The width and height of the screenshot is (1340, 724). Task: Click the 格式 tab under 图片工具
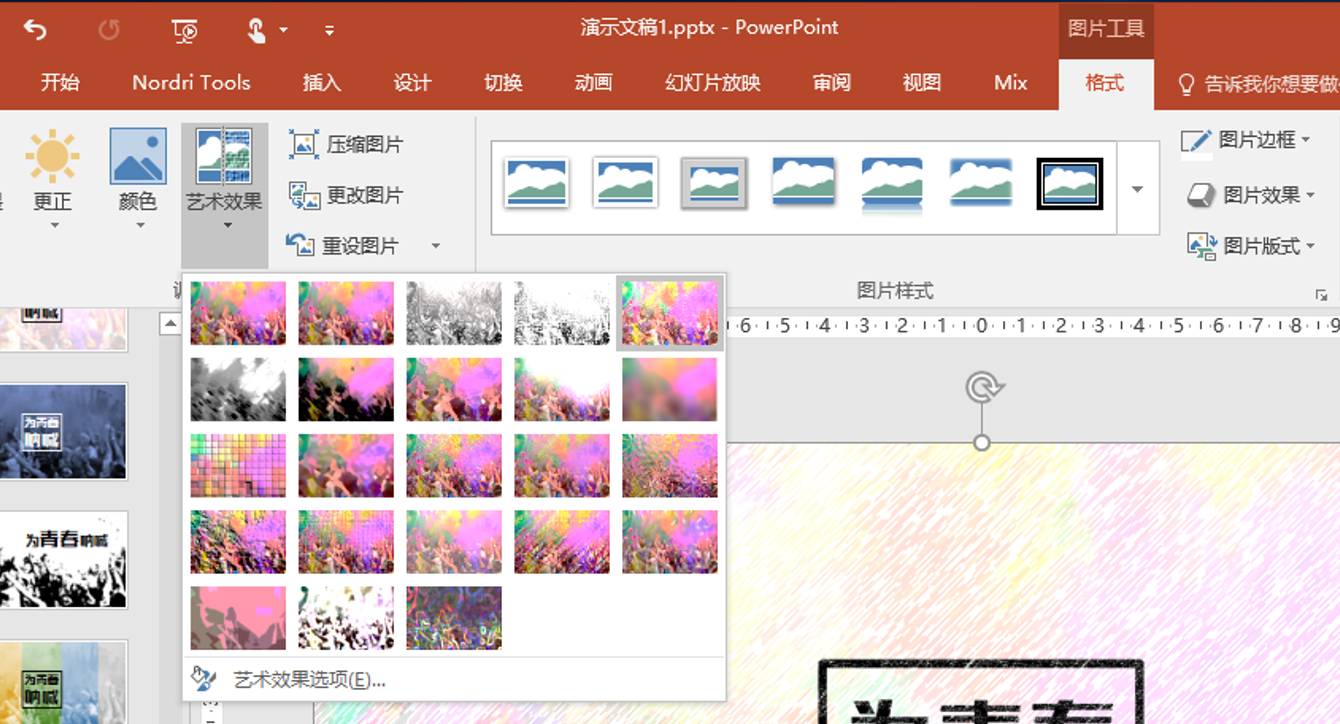pos(1105,83)
